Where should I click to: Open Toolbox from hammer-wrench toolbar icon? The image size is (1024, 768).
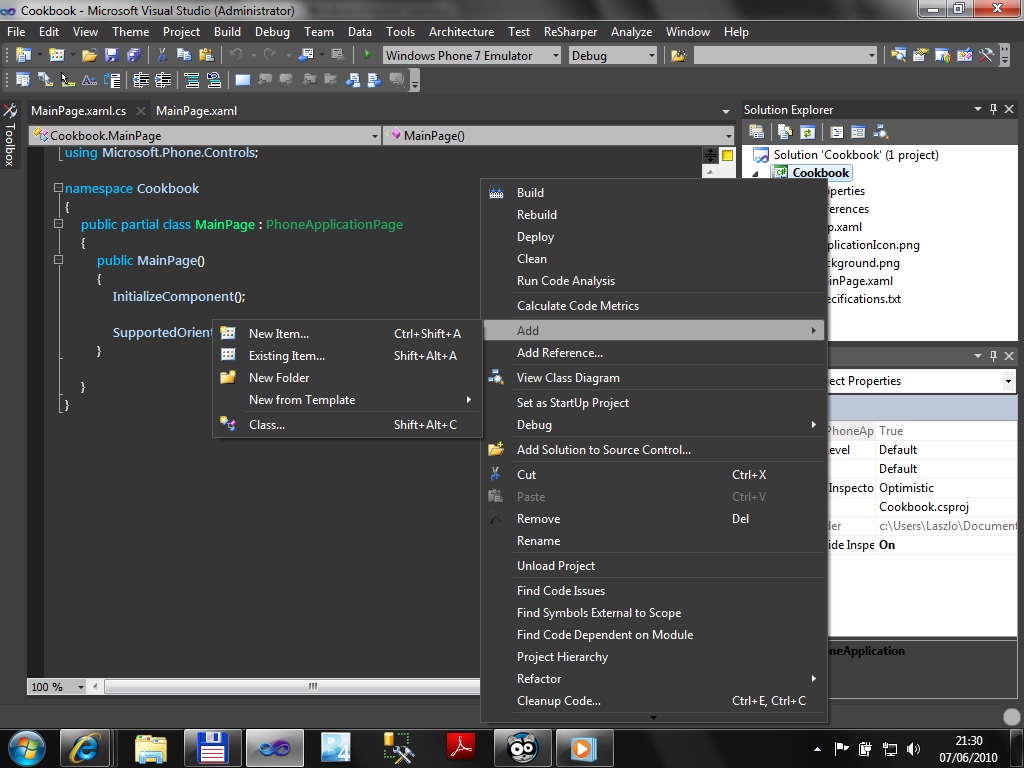point(986,56)
